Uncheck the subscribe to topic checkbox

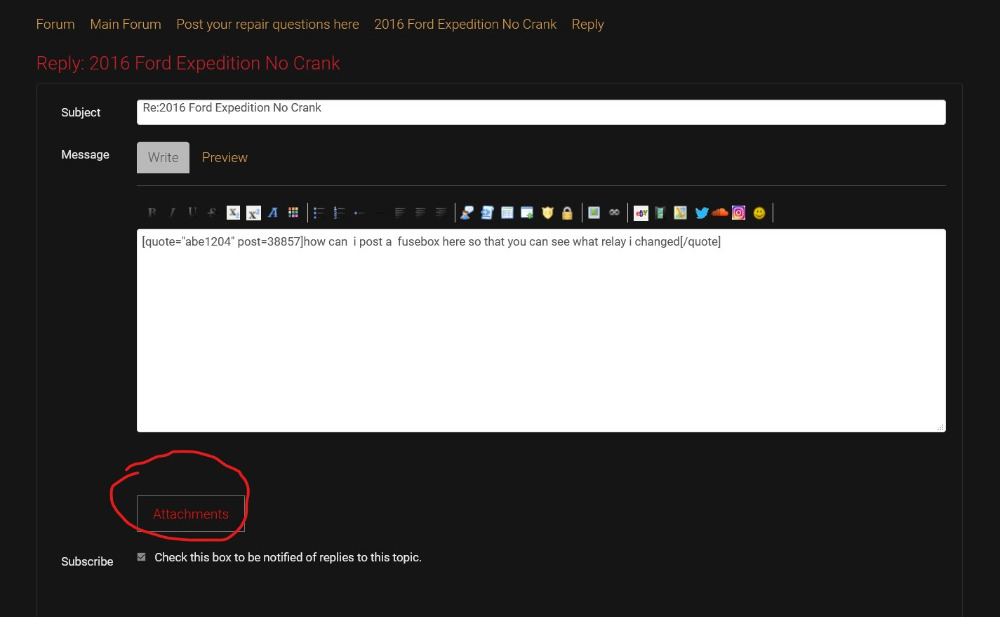coord(142,557)
